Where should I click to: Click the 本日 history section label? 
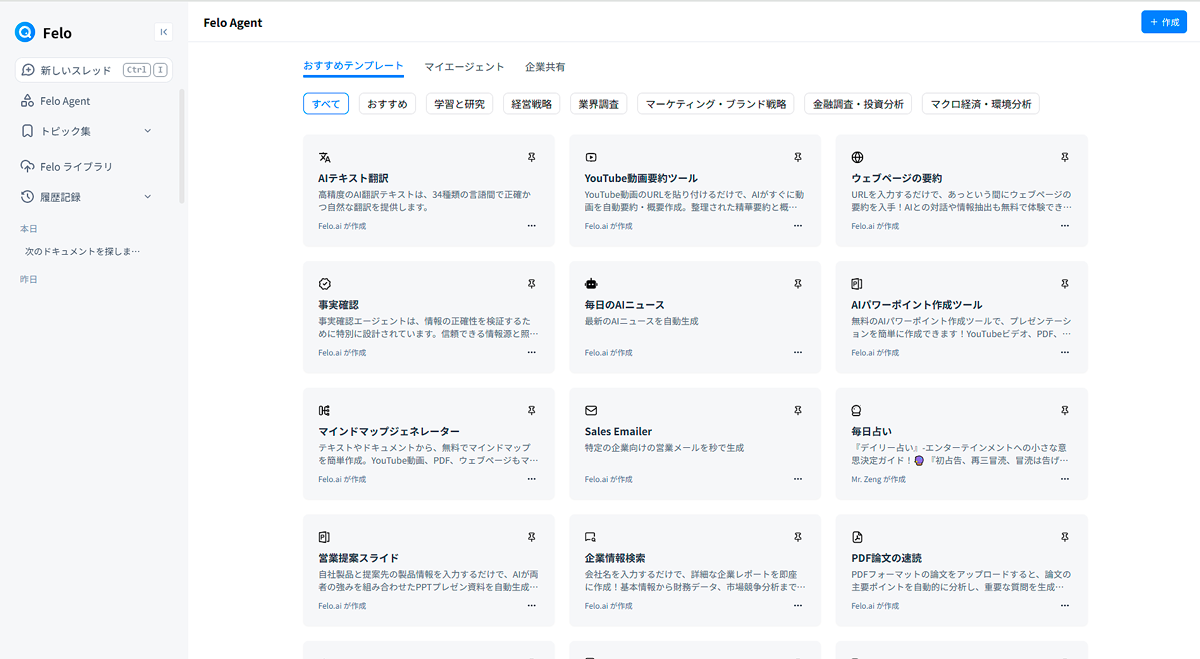[x=29, y=229]
